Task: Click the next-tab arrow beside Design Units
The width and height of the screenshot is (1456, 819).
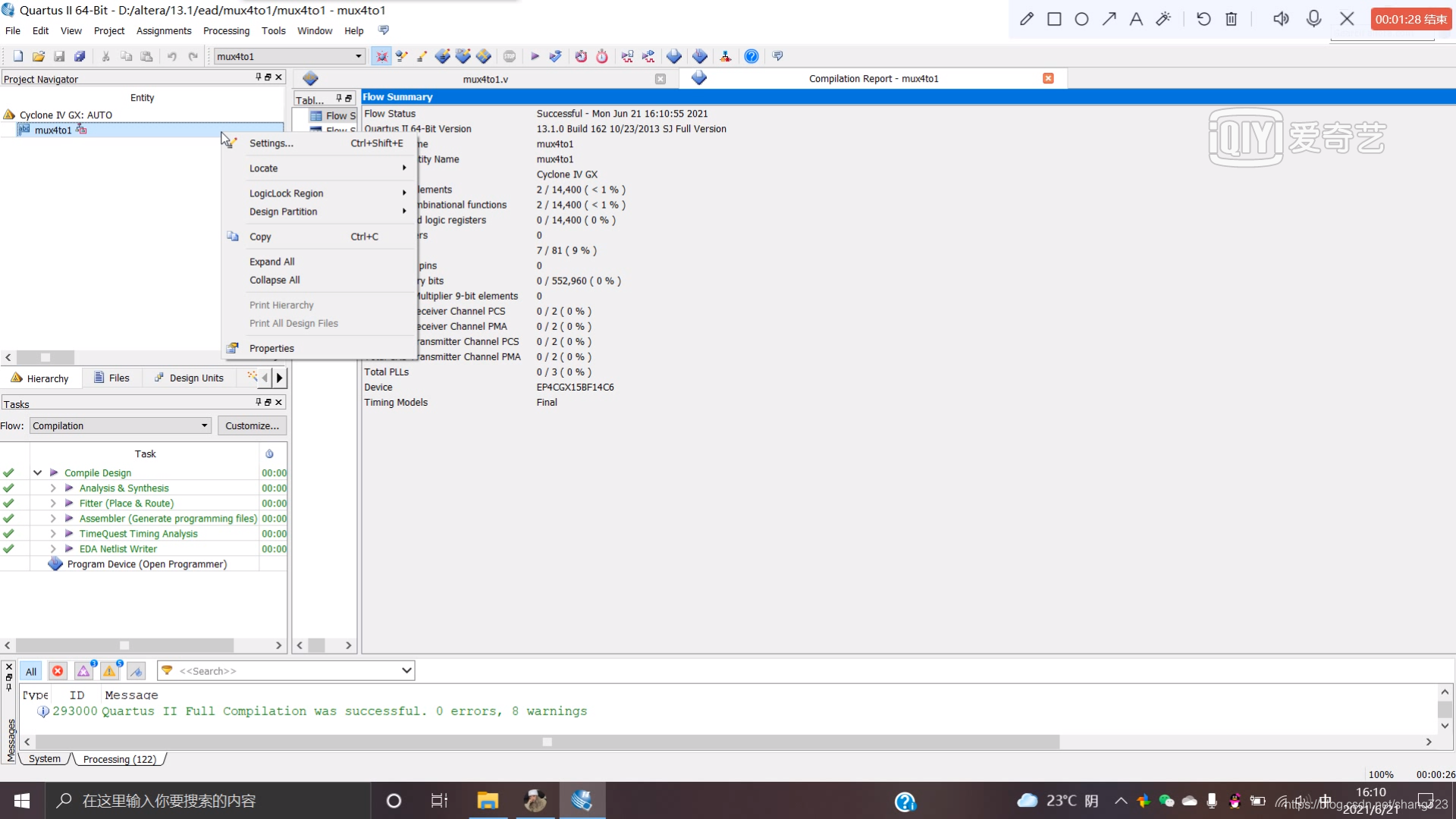Action: click(x=279, y=378)
